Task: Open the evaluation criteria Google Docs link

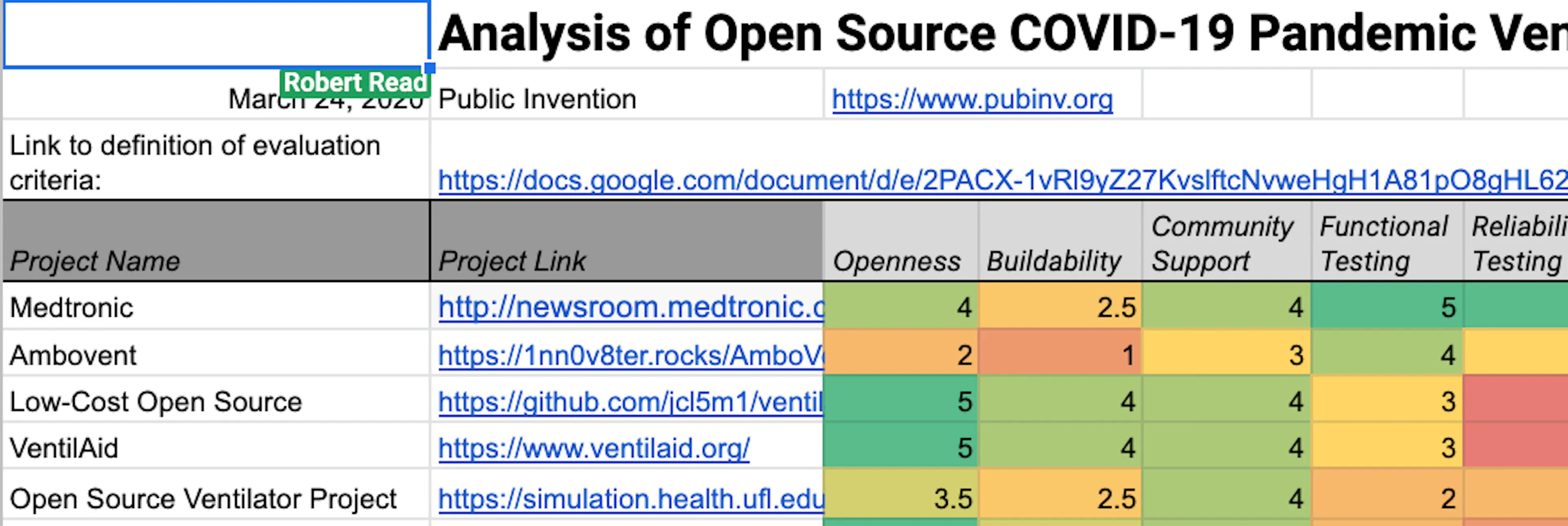Action: [1002, 180]
